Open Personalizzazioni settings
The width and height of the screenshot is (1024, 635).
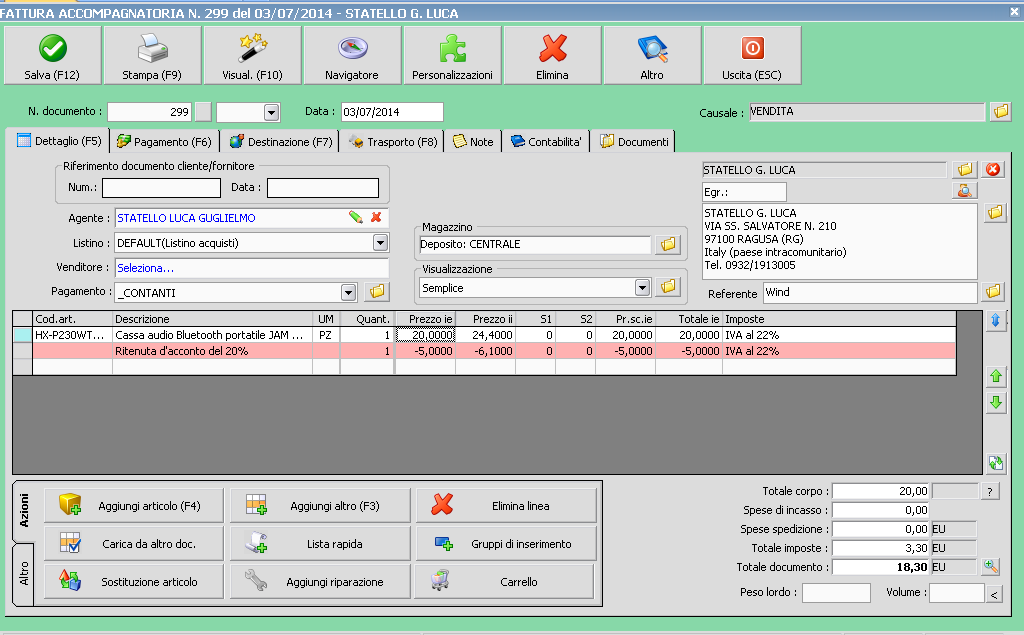452,56
